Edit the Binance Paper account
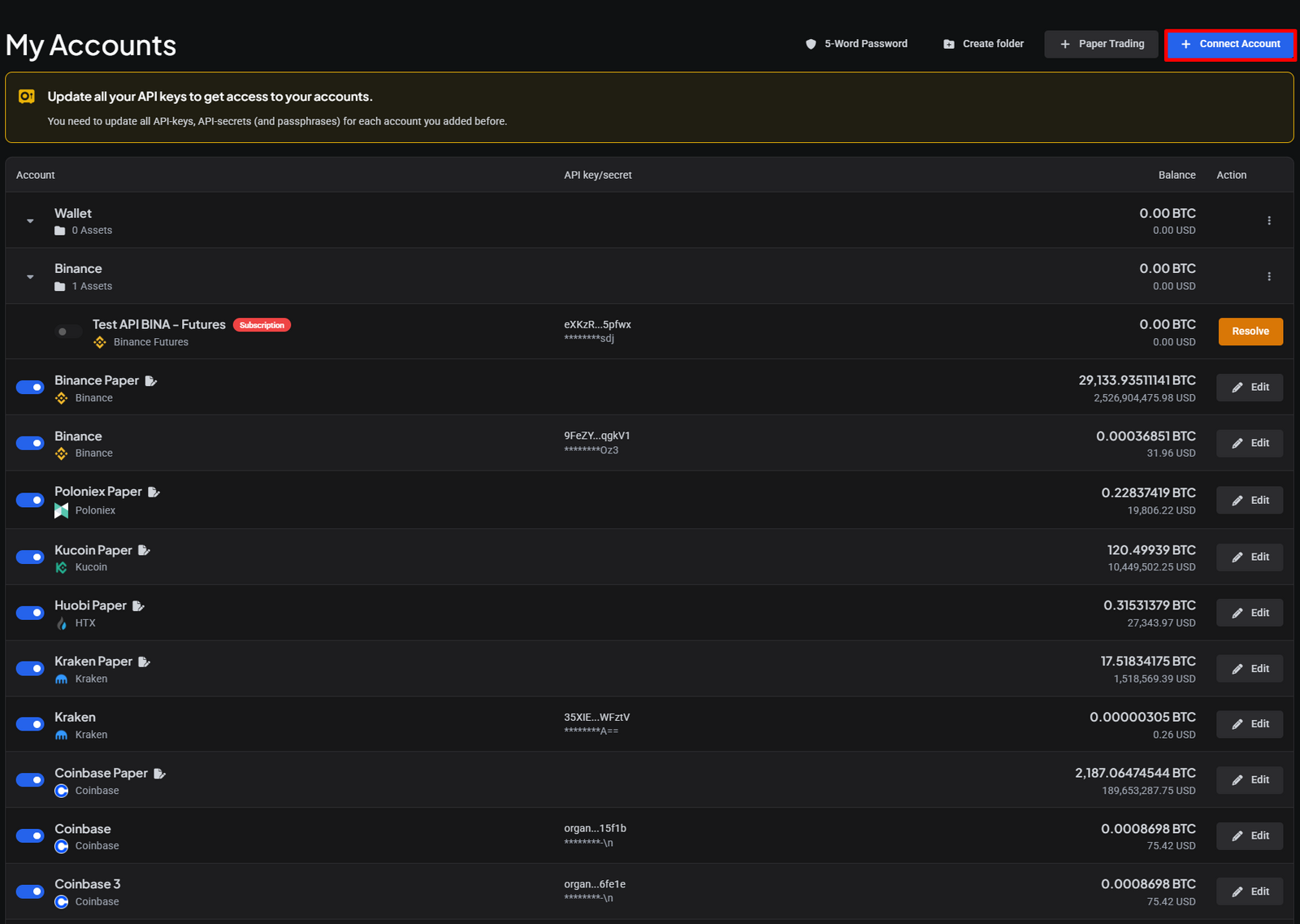1300x924 pixels. coord(1250,388)
